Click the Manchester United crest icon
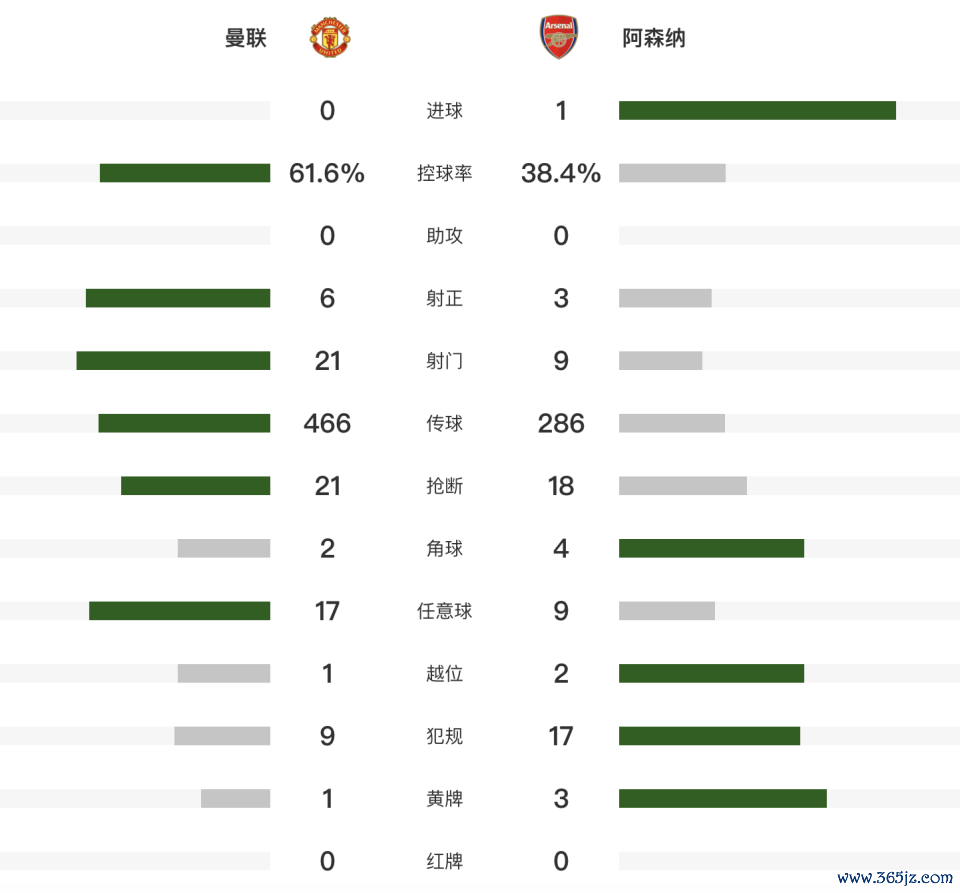Image resolution: width=960 pixels, height=893 pixels. (x=329, y=38)
